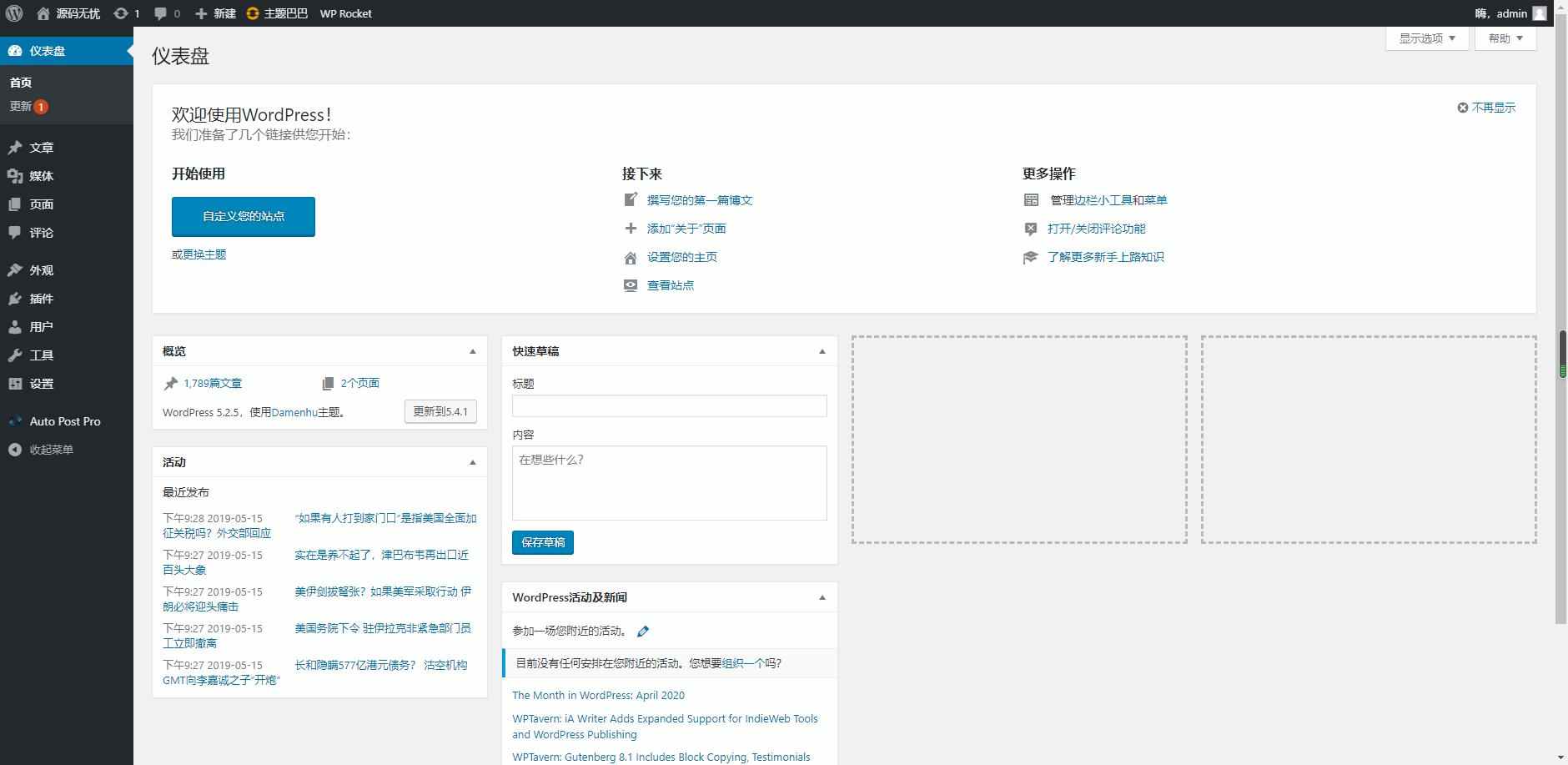Click the 保存草稿 button
This screenshot has height=765, width=1568.
[543, 542]
